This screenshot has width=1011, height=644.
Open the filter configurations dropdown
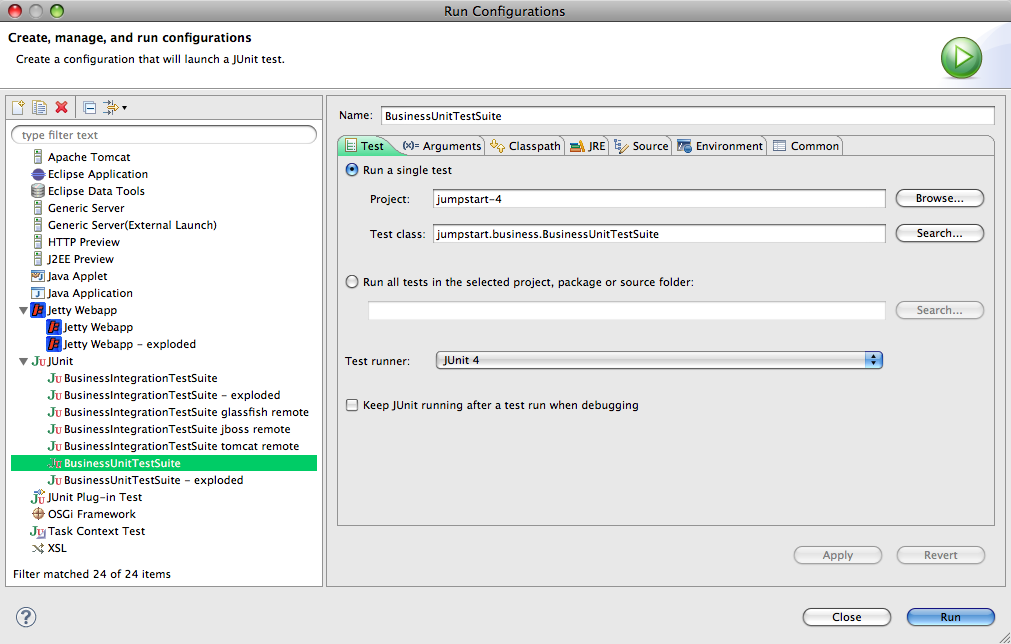point(115,108)
